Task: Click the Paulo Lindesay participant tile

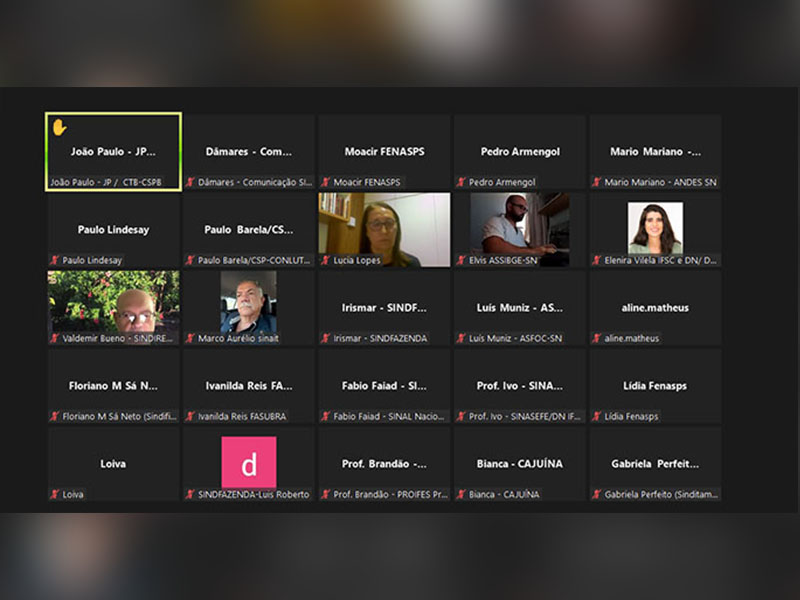Action: (113, 229)
